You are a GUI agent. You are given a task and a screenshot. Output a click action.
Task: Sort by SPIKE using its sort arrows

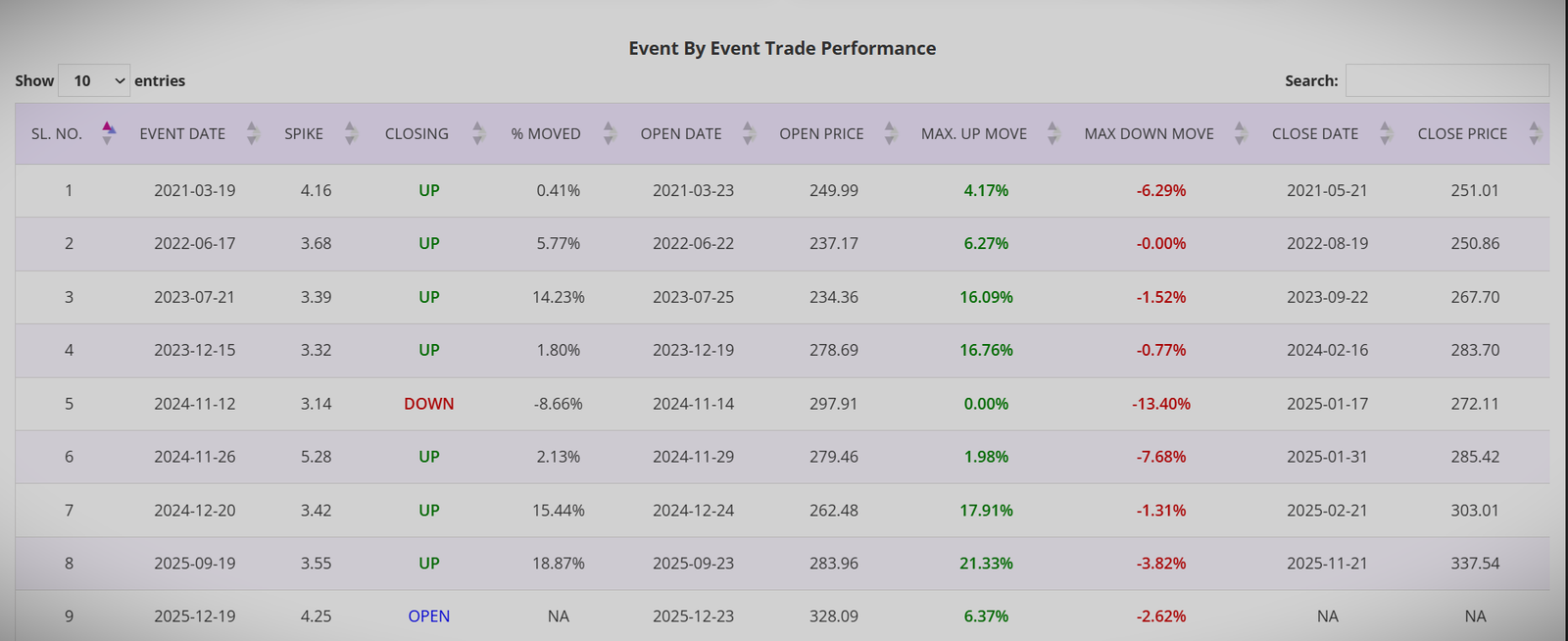pyautogui.click(x=350, y=133)
